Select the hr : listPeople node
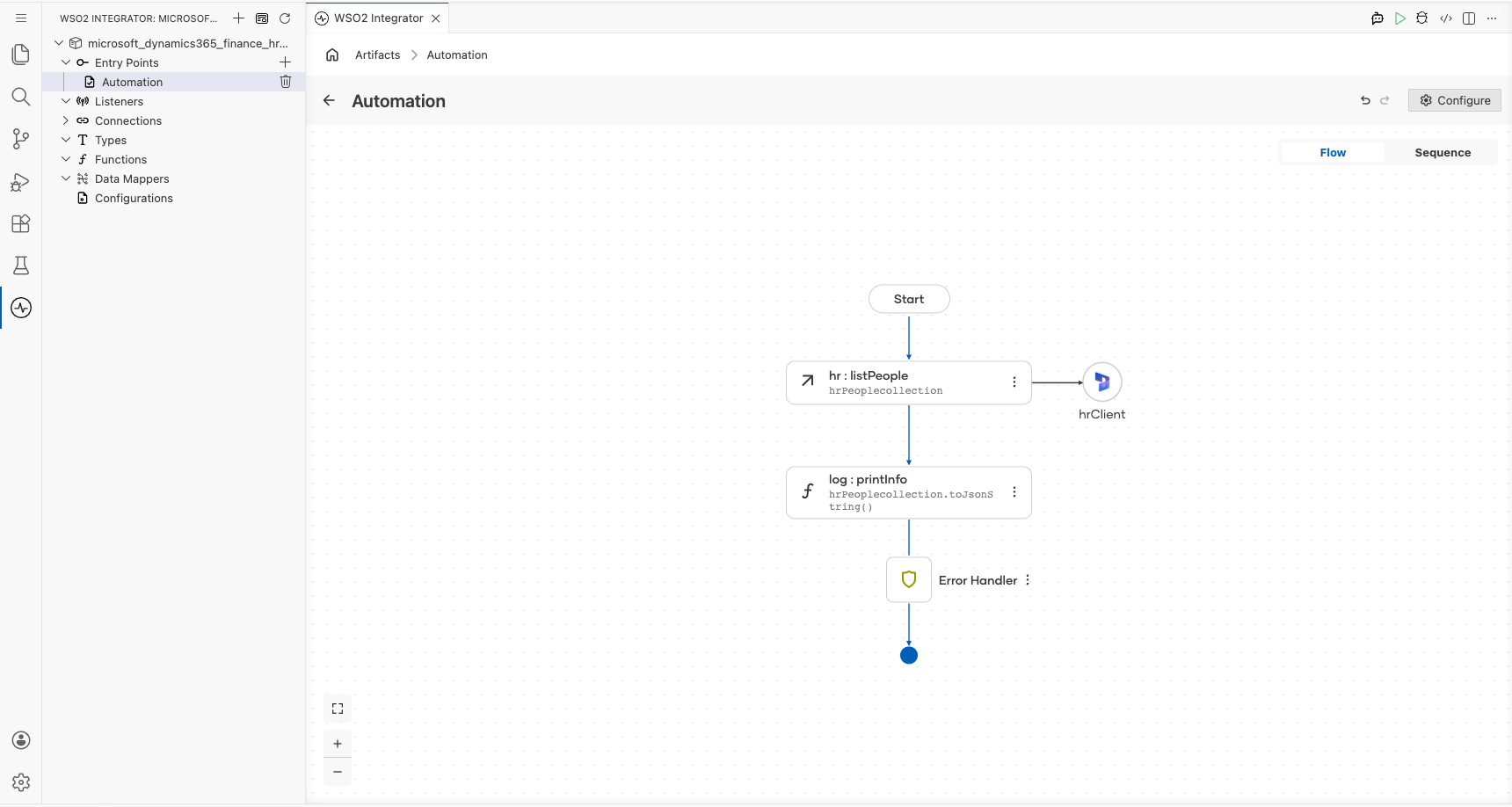The width and height of the screenshot is (1512, 807). (909, 382)
